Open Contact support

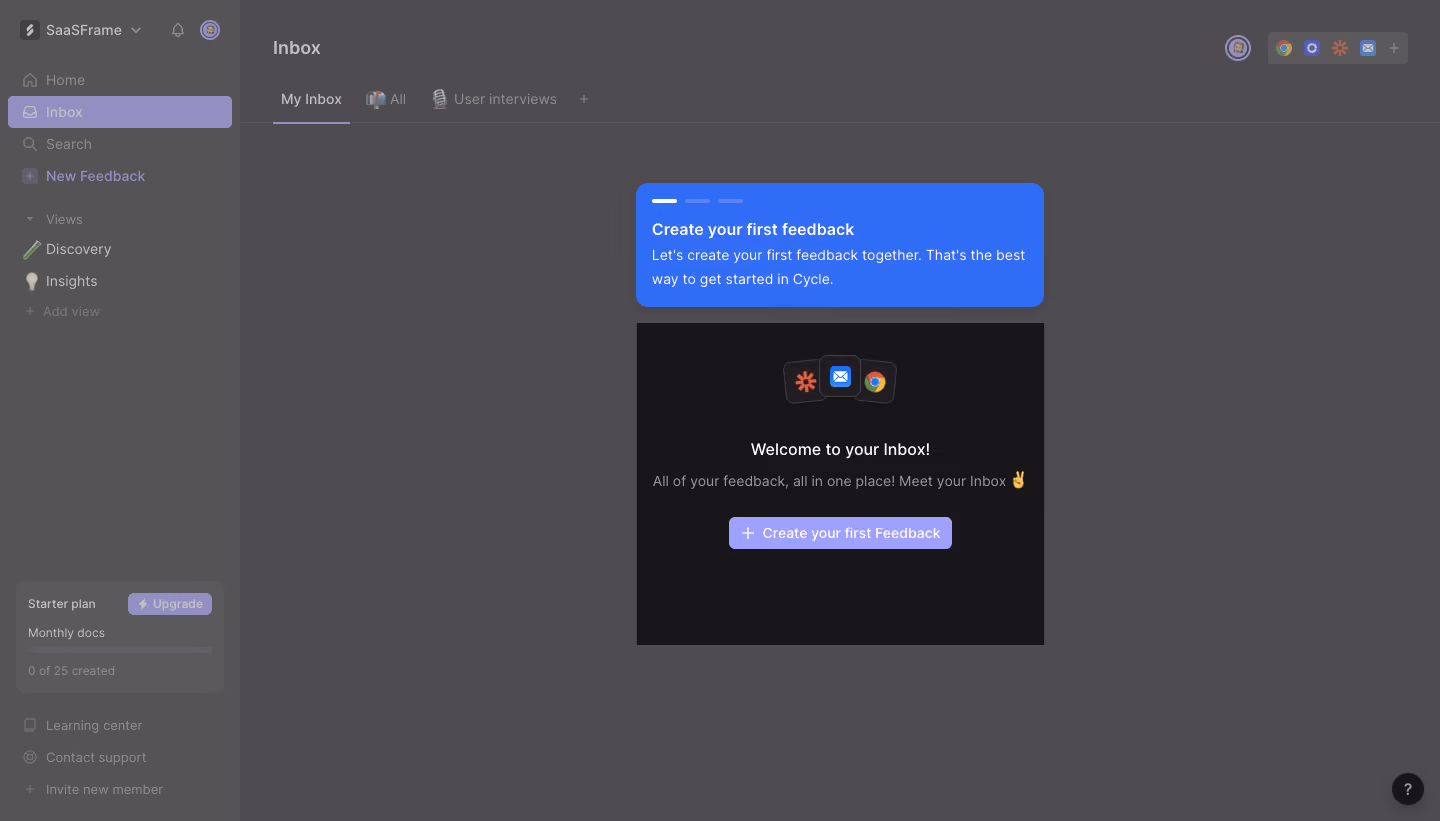pos(85,757)
